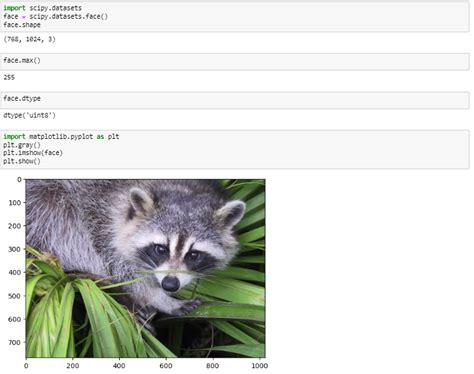This screenshot has height=374, width=474.
Task: Click the code cell importing scipy.datasets
Action: [x=235, y=16]
